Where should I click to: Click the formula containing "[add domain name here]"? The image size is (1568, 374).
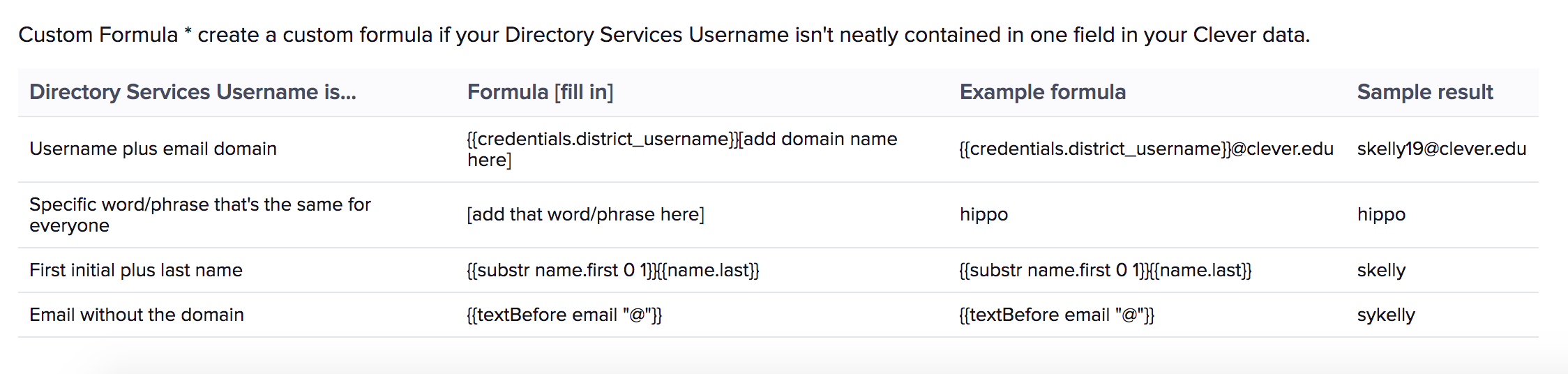point(681,149)
